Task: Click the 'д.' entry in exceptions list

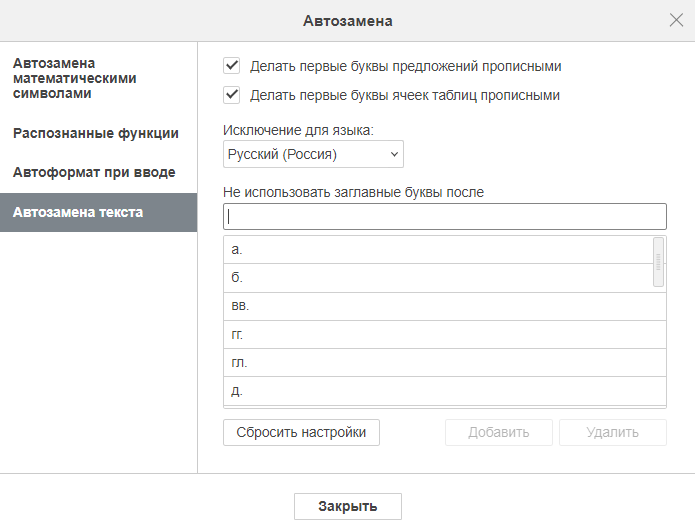Action: pyautogui.click(x=445, y=391)
